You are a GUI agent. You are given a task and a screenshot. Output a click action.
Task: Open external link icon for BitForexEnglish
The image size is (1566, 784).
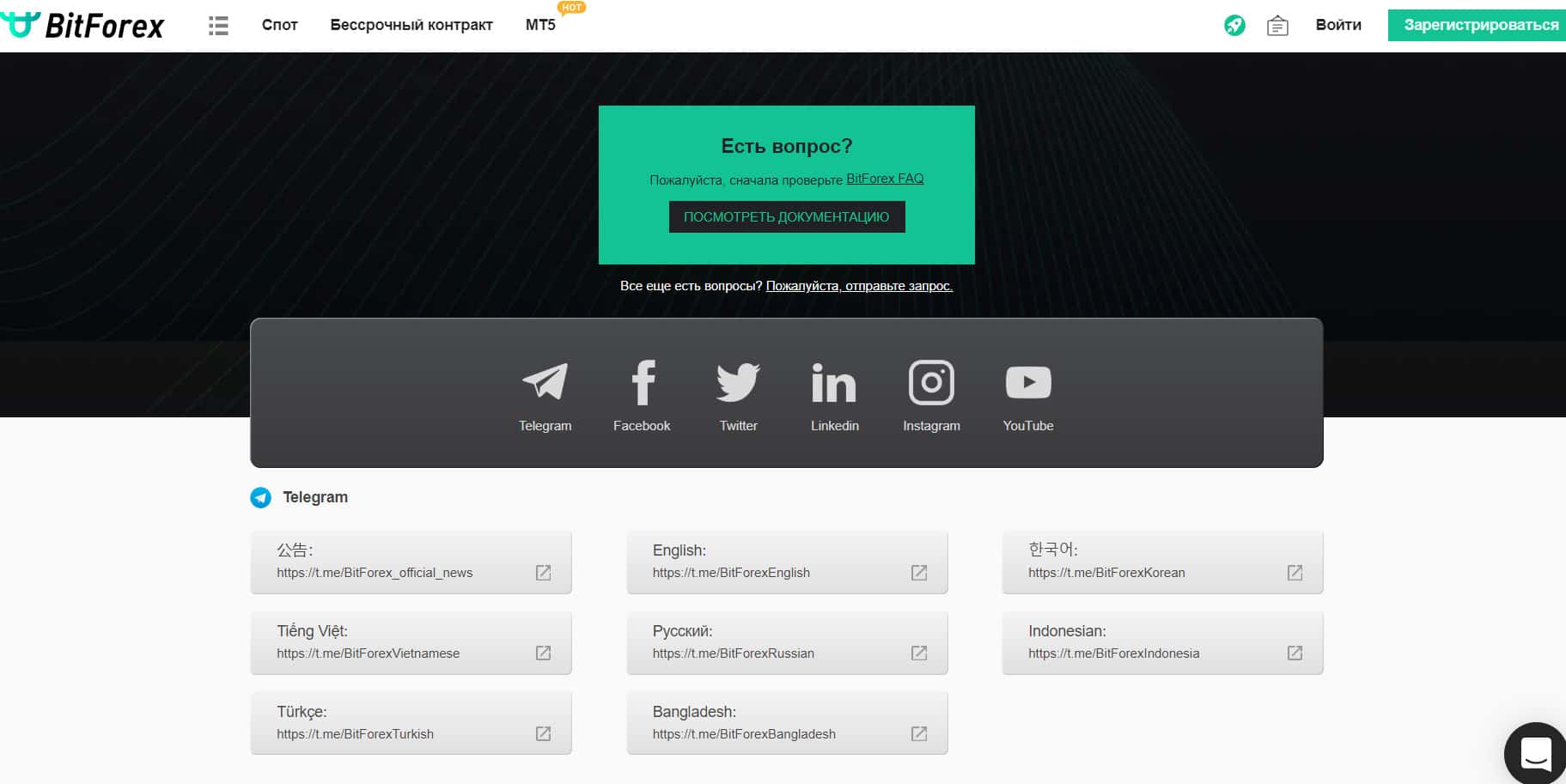[x=919, y=573]
